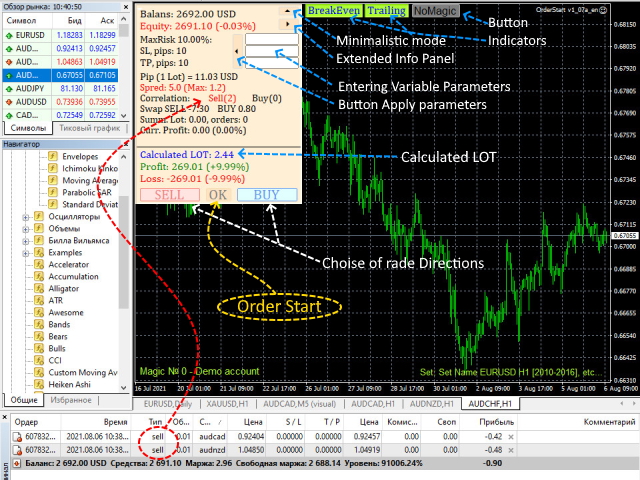Image resolution: width=640 pixels, height=480 pixels.
Task: Switch to the AUDNZD,H1 chart tab
Action: (x=432, y=404)
